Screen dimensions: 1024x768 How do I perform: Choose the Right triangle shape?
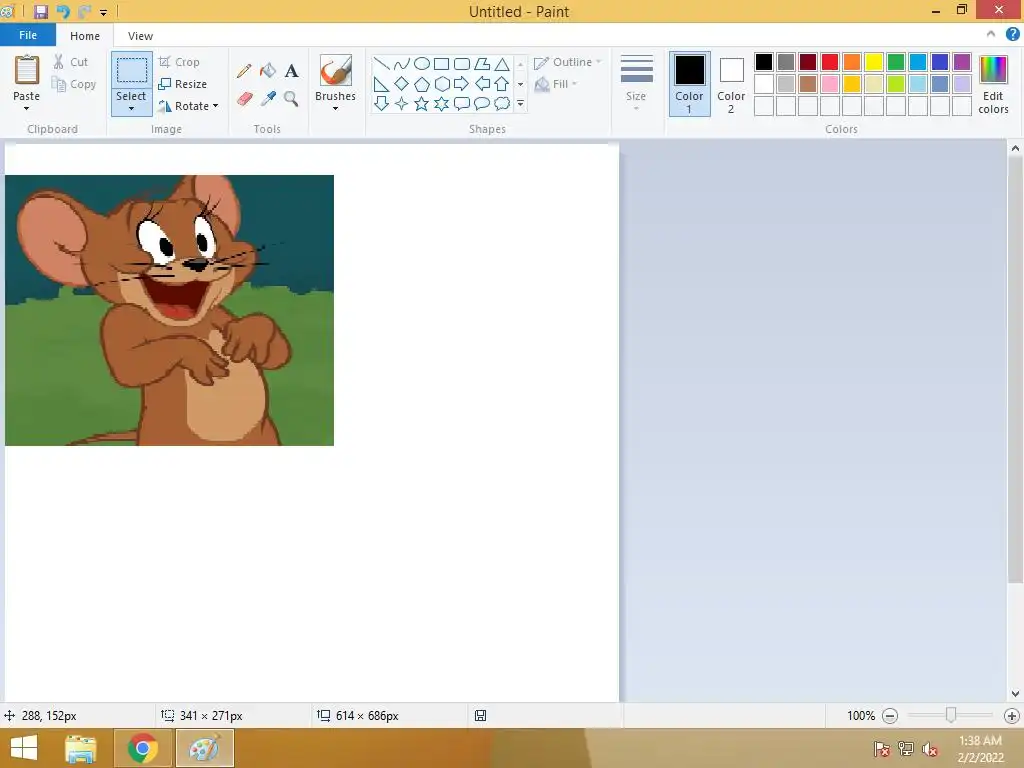point(381,84)
